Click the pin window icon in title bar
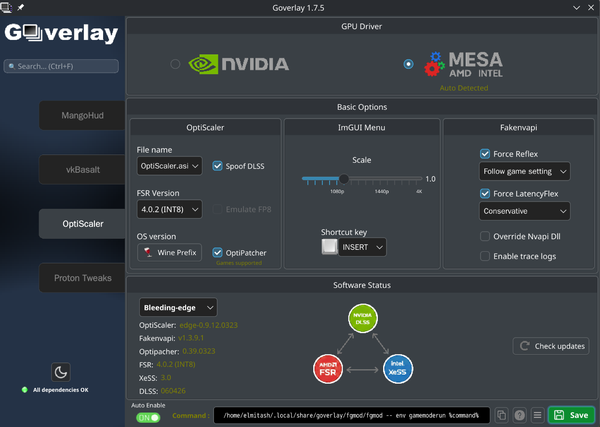Screen dimensions: 600x427 coord(22,7)
